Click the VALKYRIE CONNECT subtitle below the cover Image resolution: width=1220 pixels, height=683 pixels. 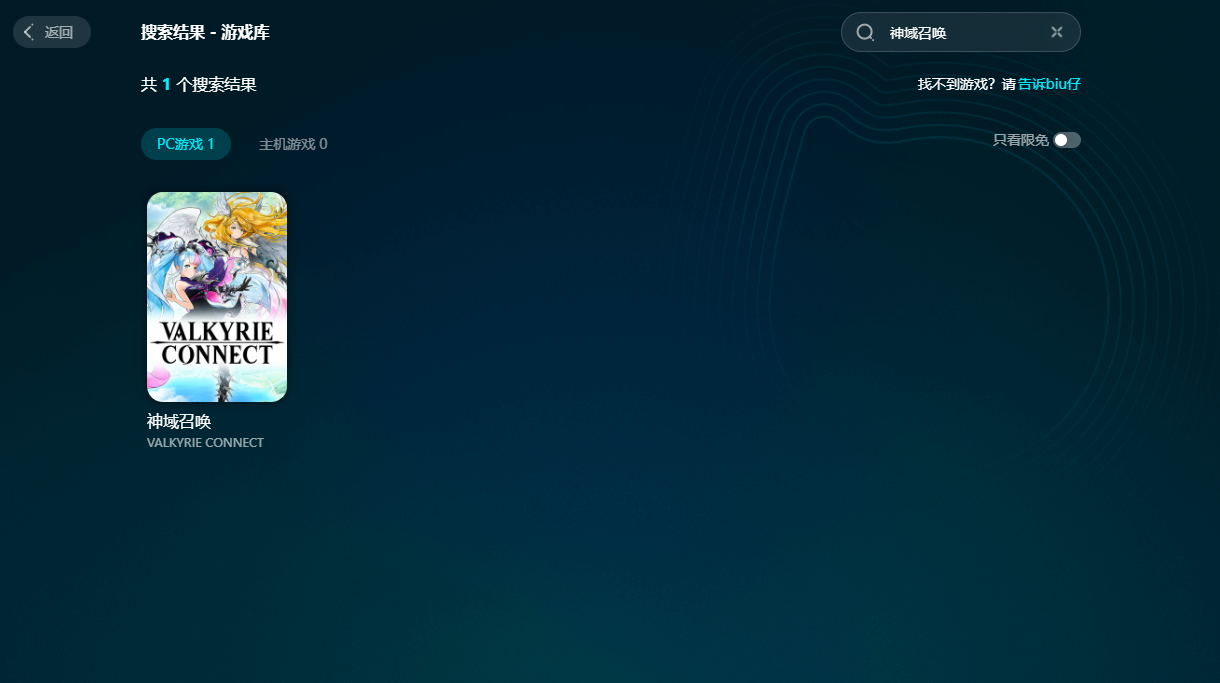[x=205, y=443]
